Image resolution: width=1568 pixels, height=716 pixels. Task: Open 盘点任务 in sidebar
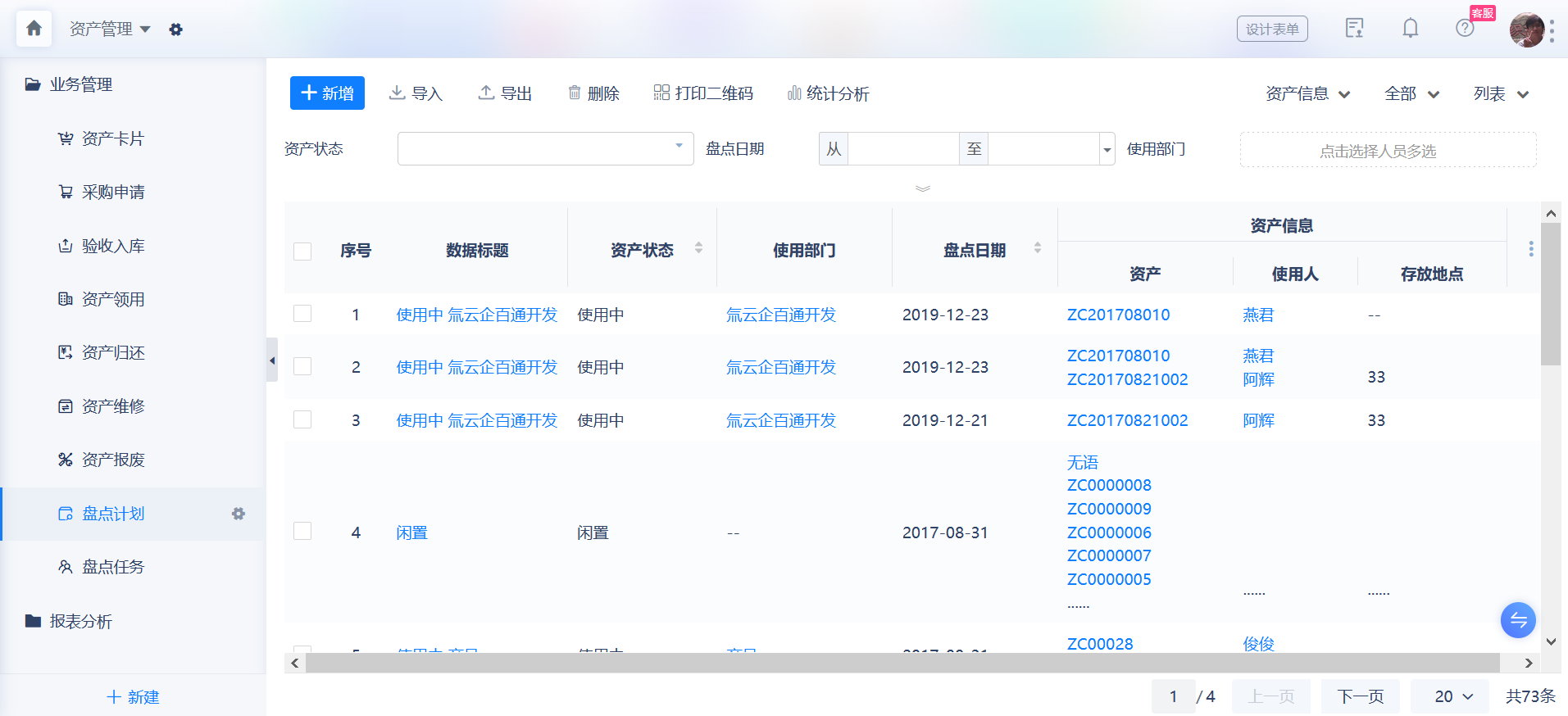point(113,567)
